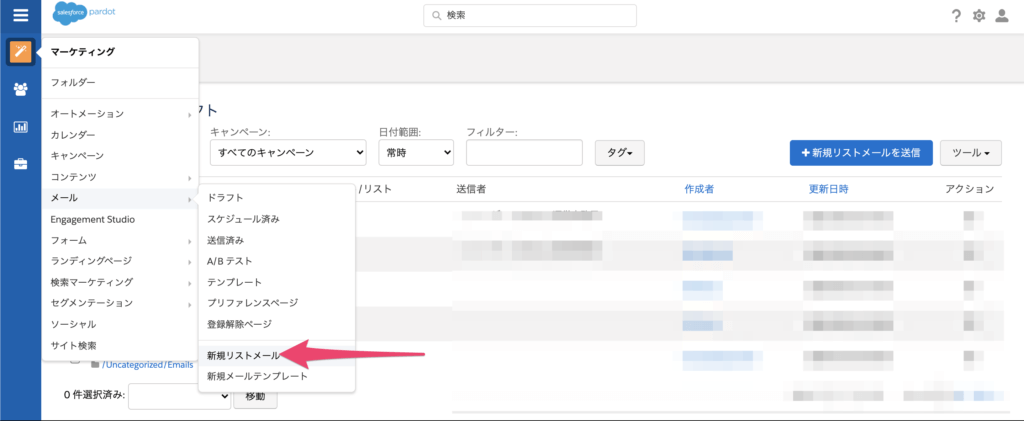The image size is (1024, 421).
Task: Sort by 作成者 column header
Action: tap(699, 189)
